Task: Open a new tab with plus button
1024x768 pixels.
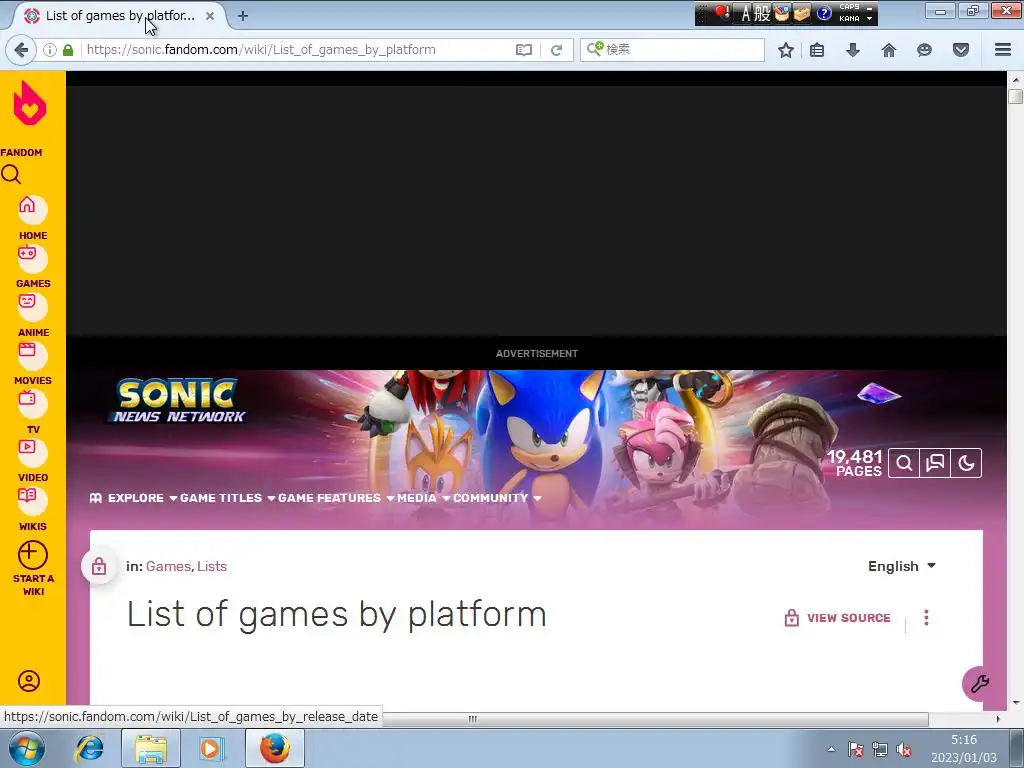Action: tap(243, 16)
